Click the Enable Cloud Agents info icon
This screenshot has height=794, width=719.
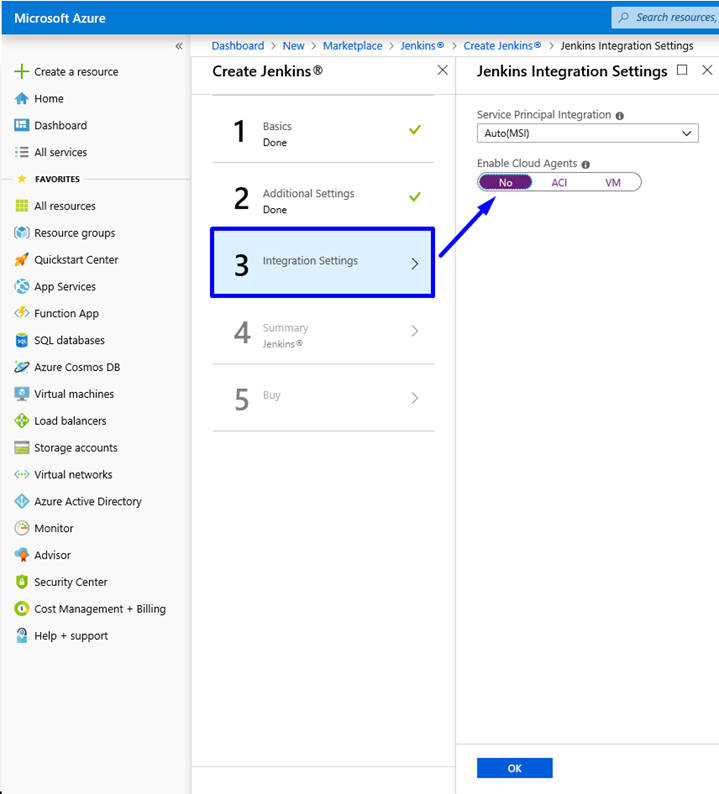pos(585,164)
